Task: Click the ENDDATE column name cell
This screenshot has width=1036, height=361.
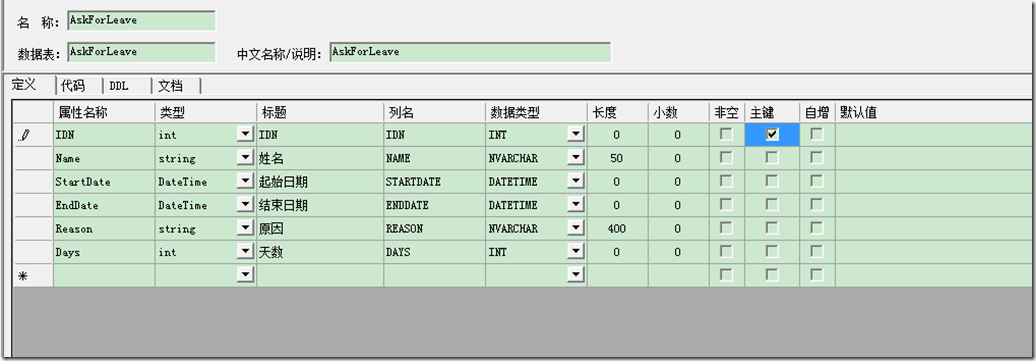Action: tap(434, 206)
